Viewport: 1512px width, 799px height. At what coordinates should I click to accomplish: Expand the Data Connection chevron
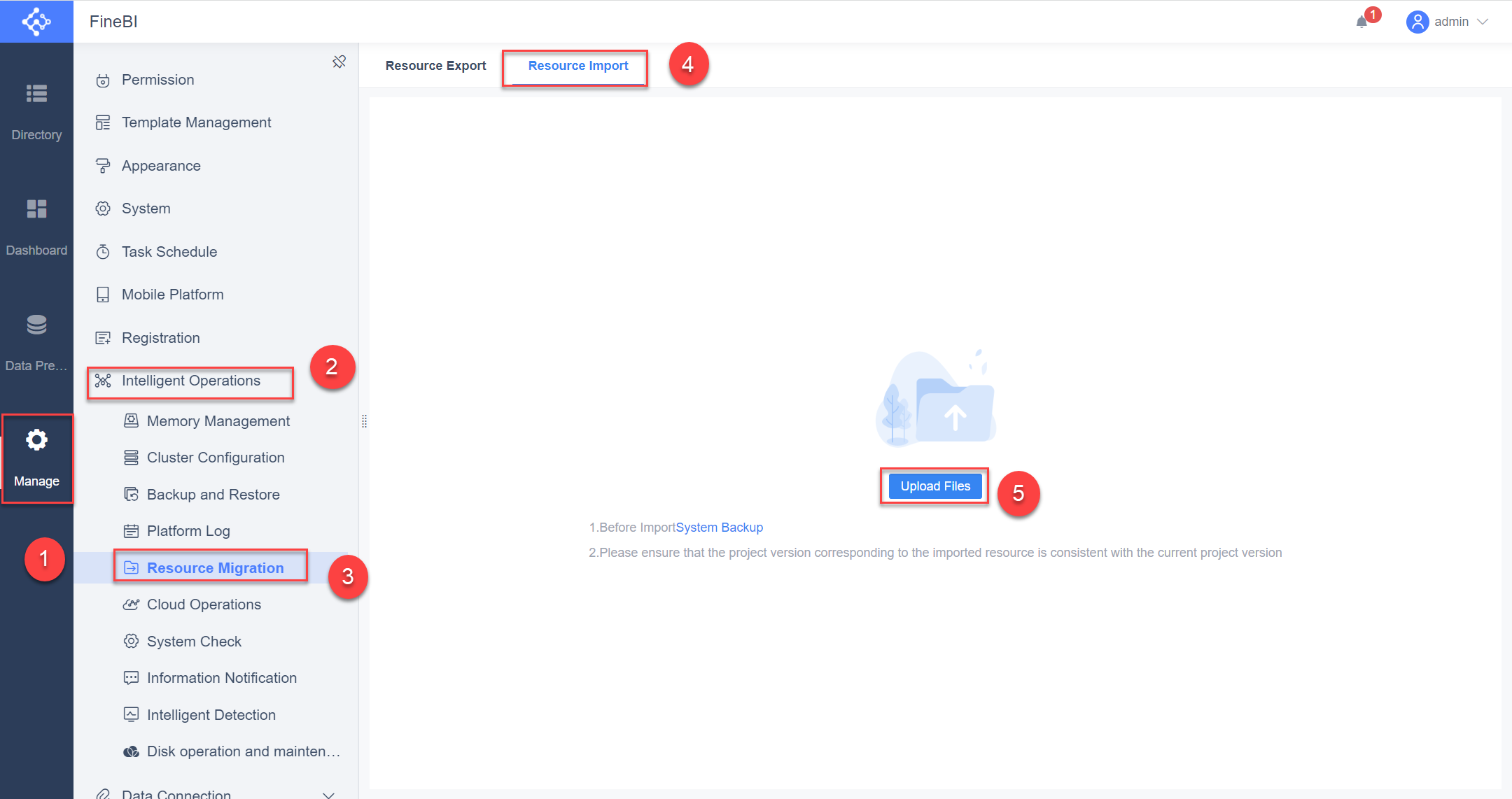[x=328, y=794]
